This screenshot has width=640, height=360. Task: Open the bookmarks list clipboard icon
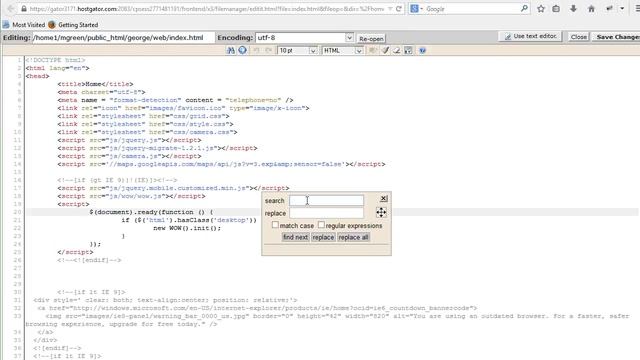(556, 9)
